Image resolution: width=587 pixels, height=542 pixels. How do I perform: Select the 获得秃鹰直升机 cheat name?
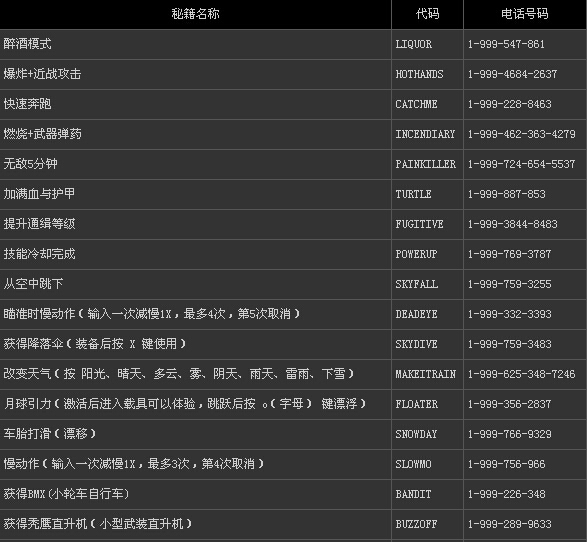point(98,524)
